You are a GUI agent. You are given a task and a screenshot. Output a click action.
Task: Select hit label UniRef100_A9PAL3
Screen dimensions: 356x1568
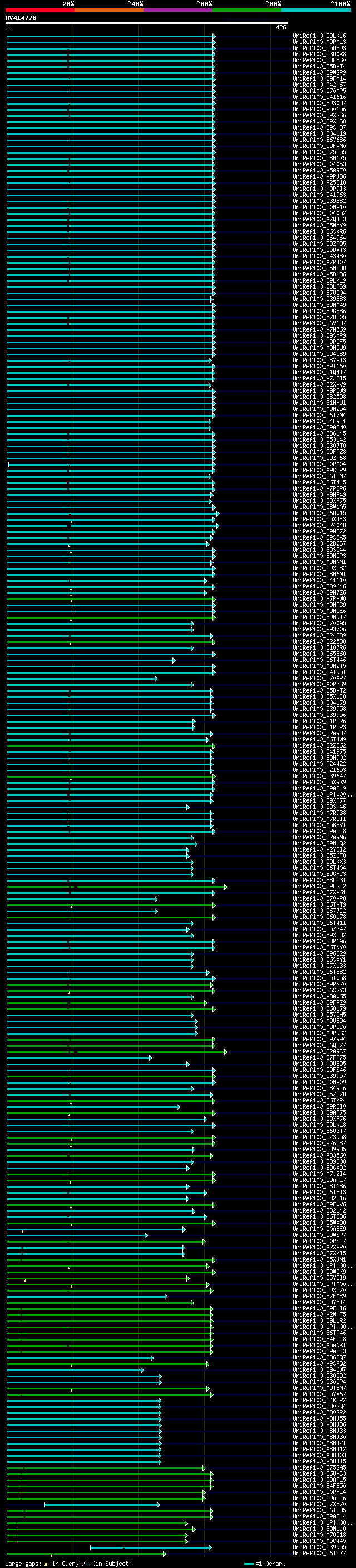coord(319,42)
